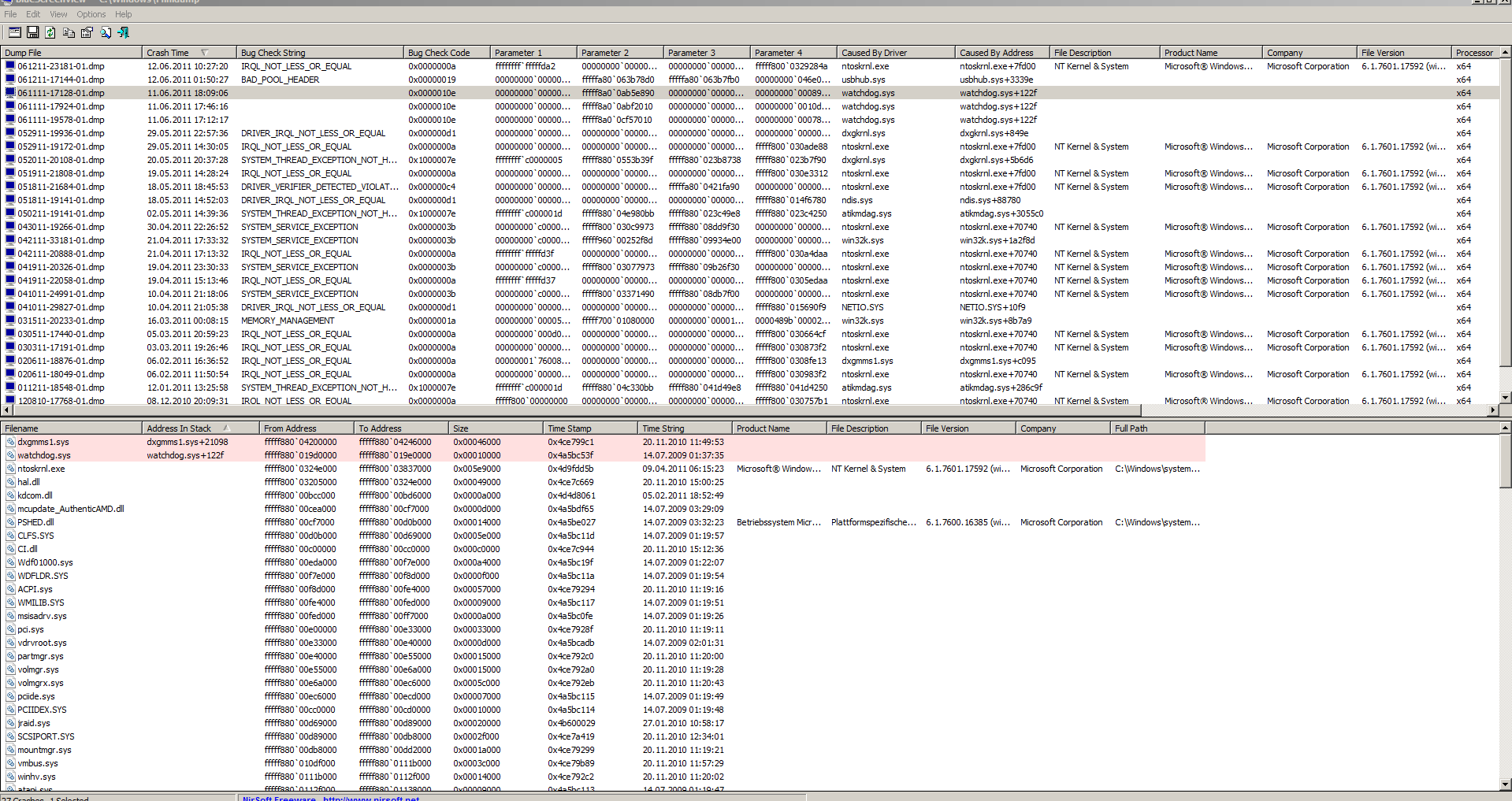Click the upper pane scroll down arrow
Viewport: 1512px width, 801px height.
click(1505, 398)
